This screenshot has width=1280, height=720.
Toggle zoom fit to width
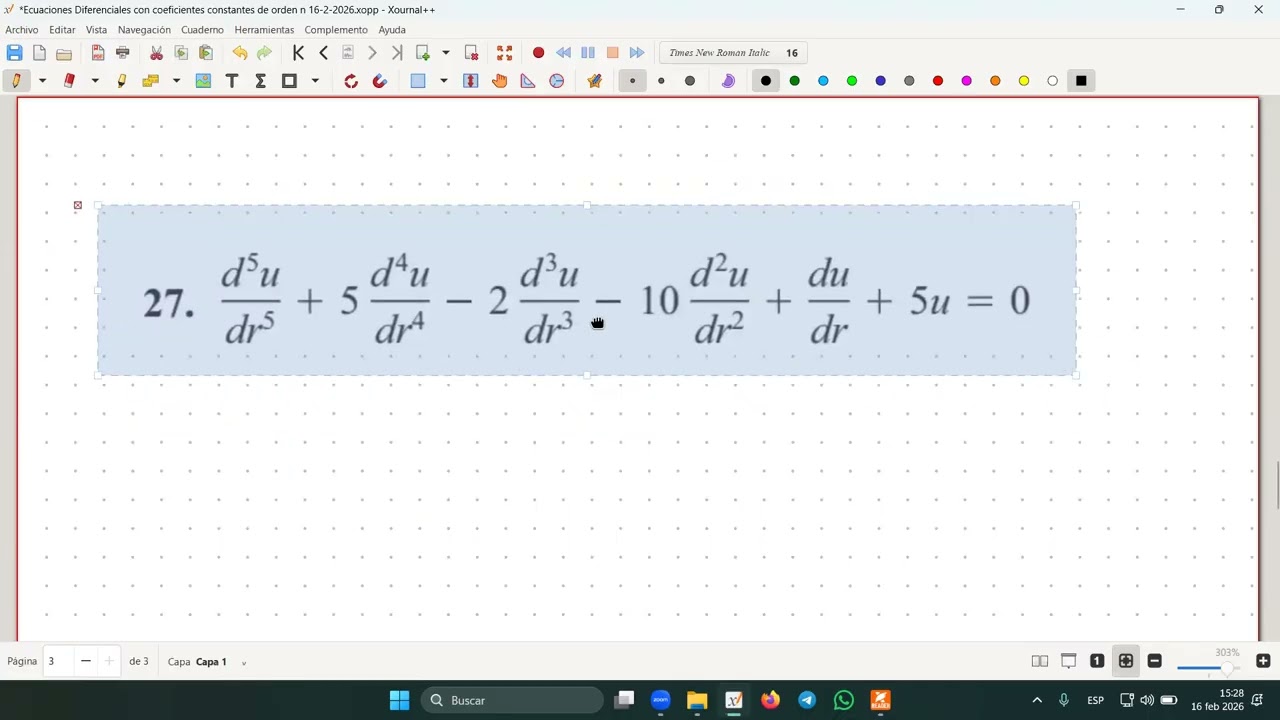click(x=1126, y=661)
